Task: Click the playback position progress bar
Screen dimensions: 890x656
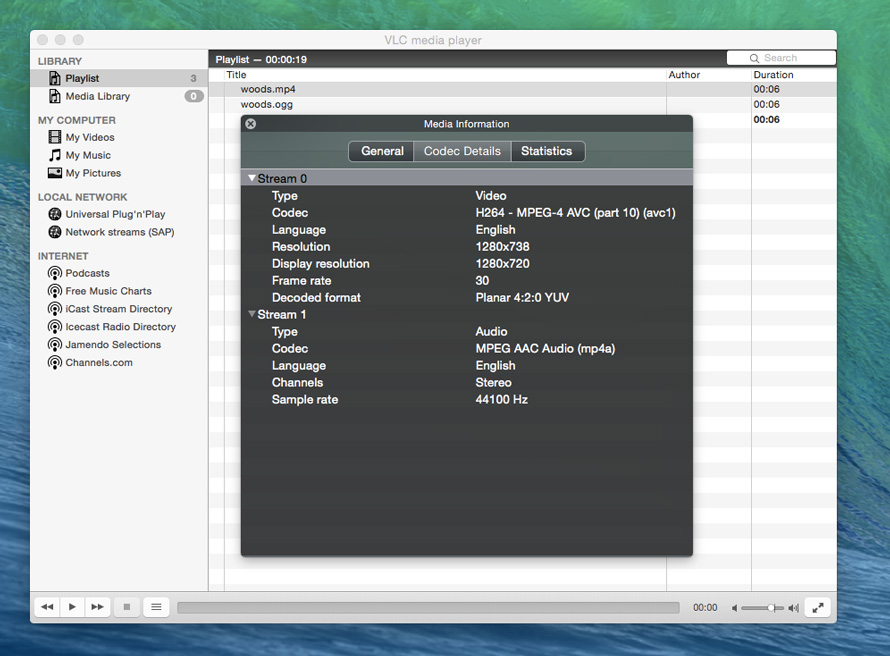Action: click(x=428, y=608)
